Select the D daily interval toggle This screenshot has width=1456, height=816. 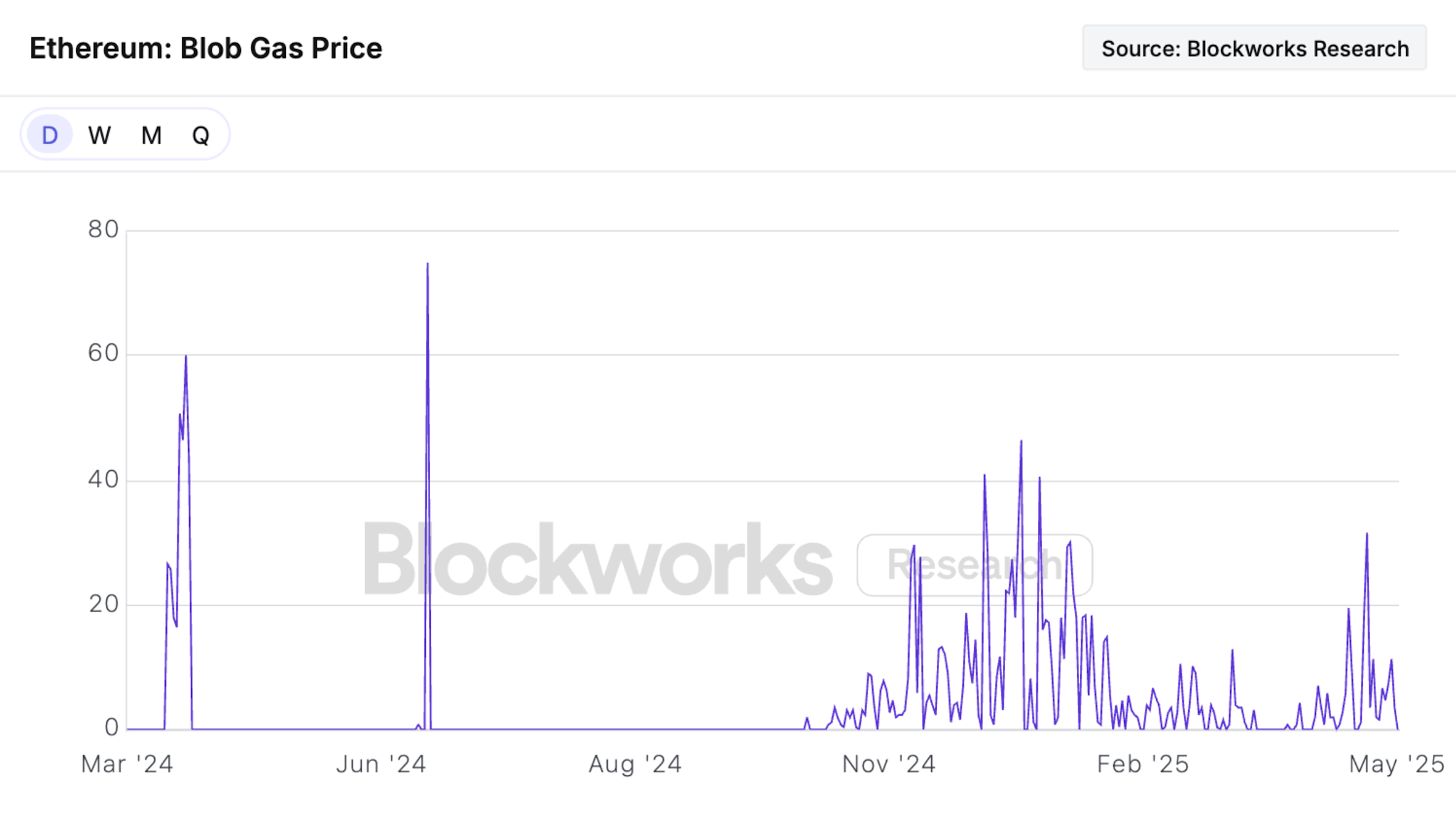tap(50, 134)
